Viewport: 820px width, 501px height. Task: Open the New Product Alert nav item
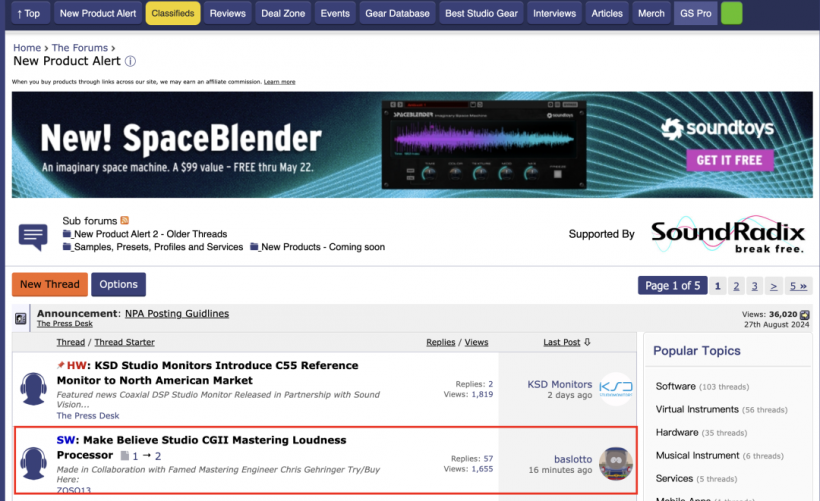(98, 13)
